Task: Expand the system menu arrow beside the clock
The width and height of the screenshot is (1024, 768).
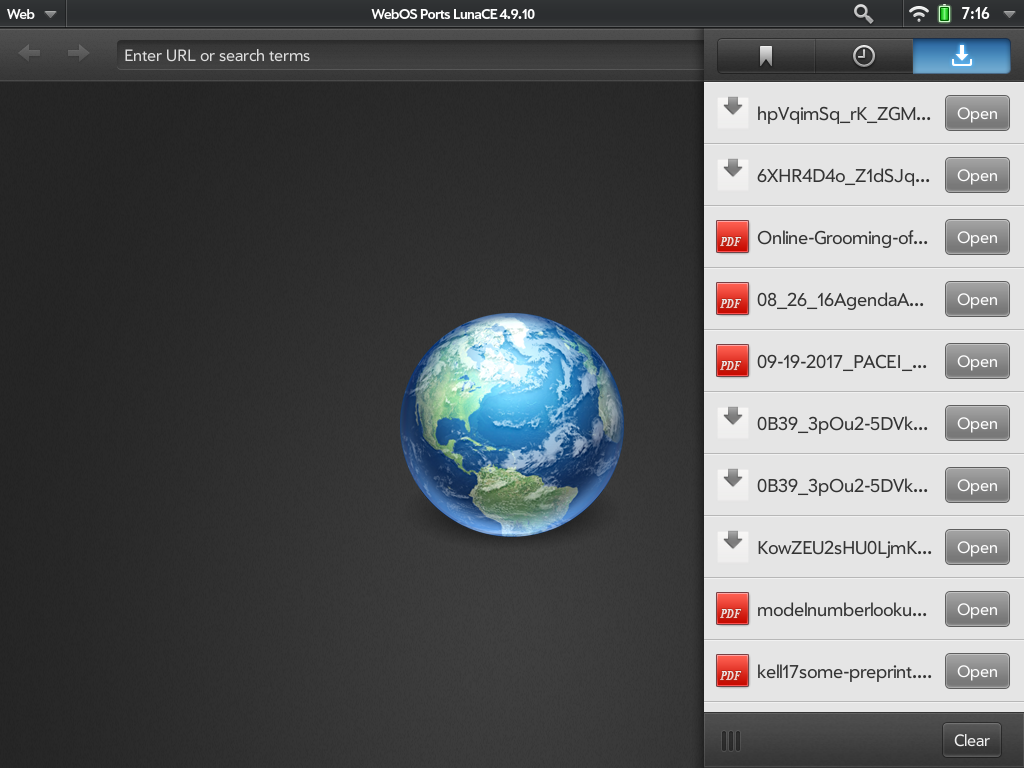Action: tap(1010, 14)
